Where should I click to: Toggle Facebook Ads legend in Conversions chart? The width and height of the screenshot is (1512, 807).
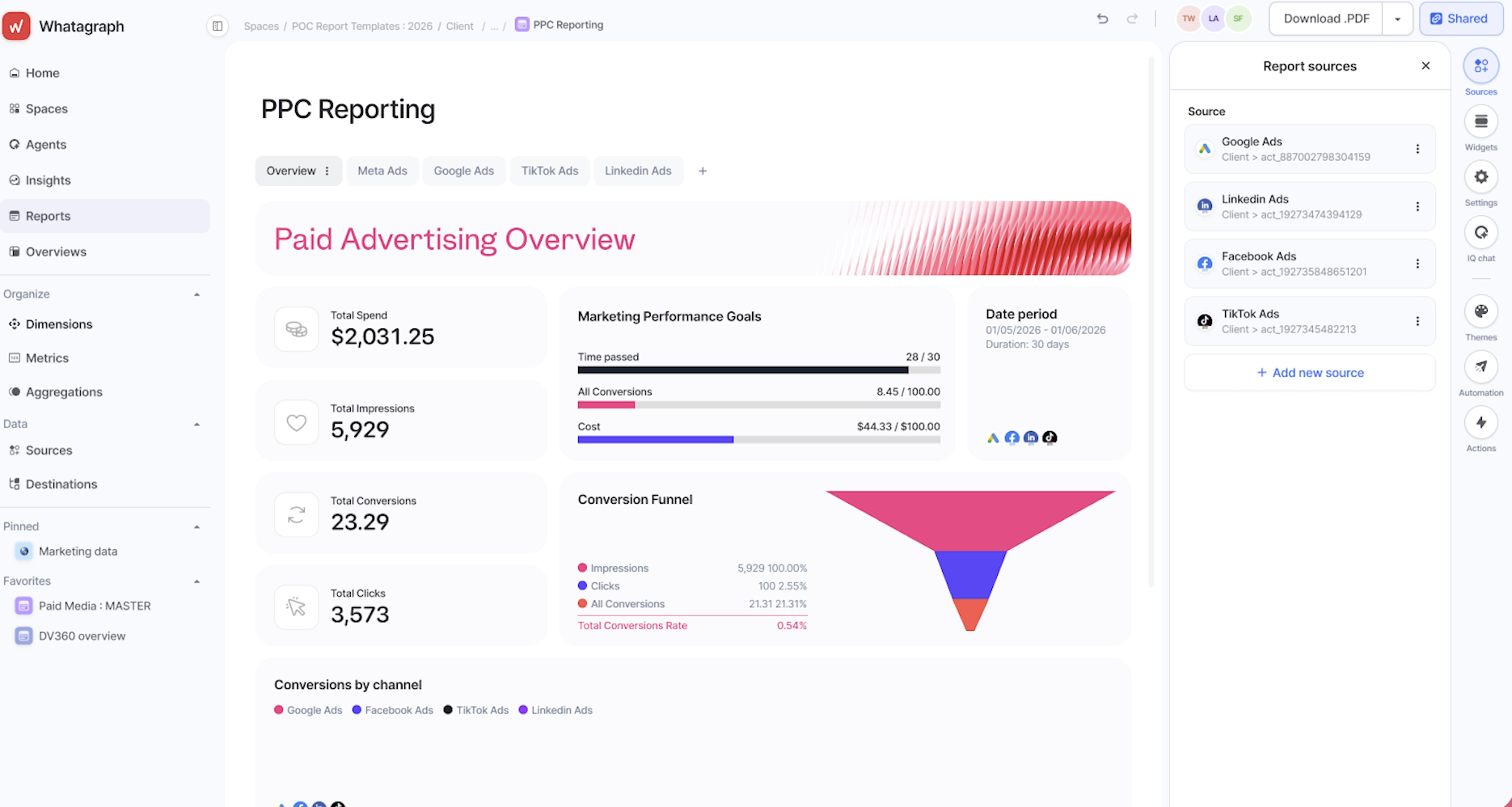tap(392, 710)
